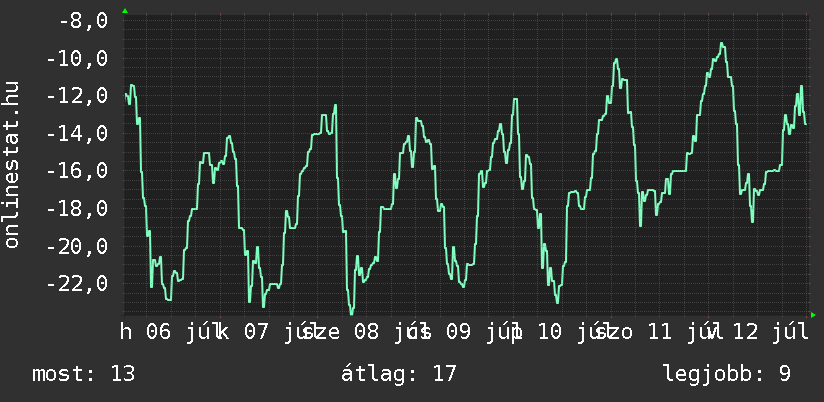The image size is (824, 402).
Task: Click the 'legjobb: 9' best value text
Action: click(x=727, y=374)
